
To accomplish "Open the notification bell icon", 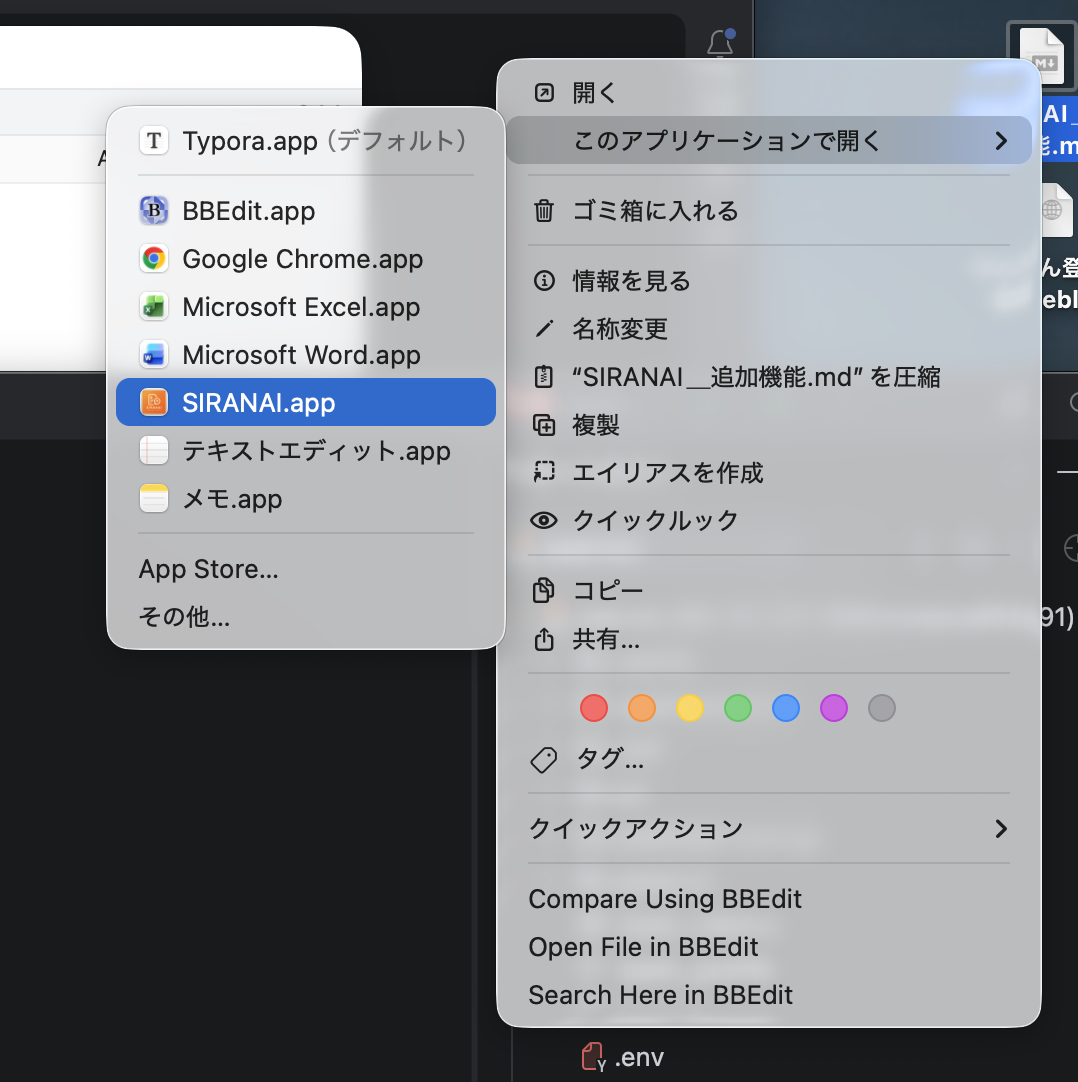I will [x=720, y=43].
